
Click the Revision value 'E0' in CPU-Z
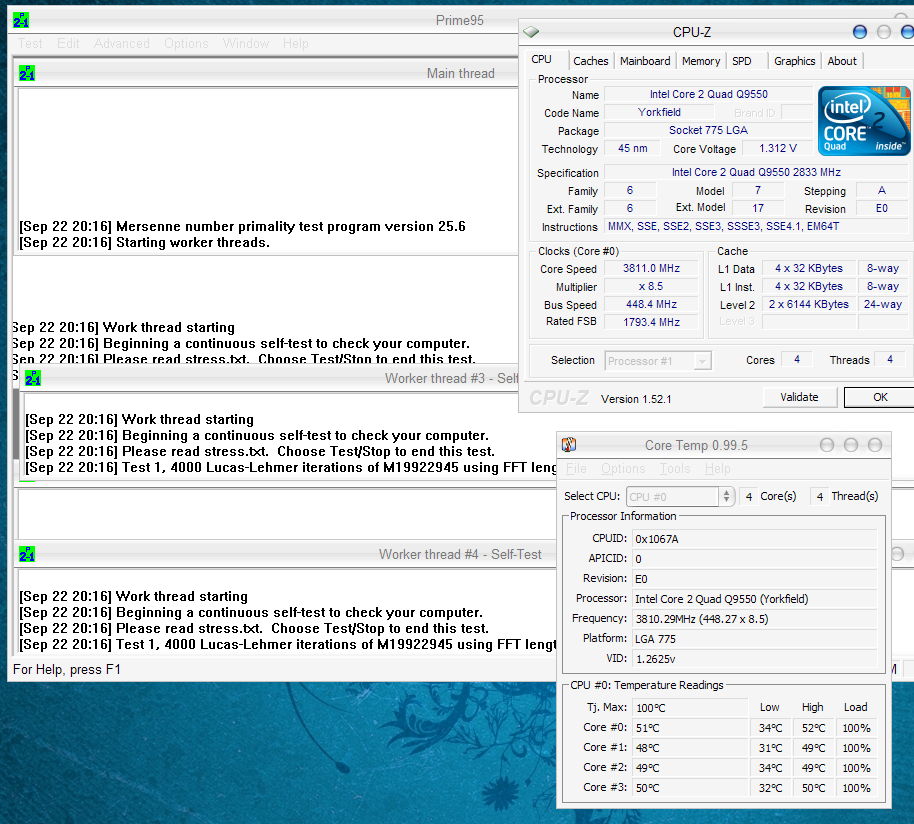tap(881, 209)
